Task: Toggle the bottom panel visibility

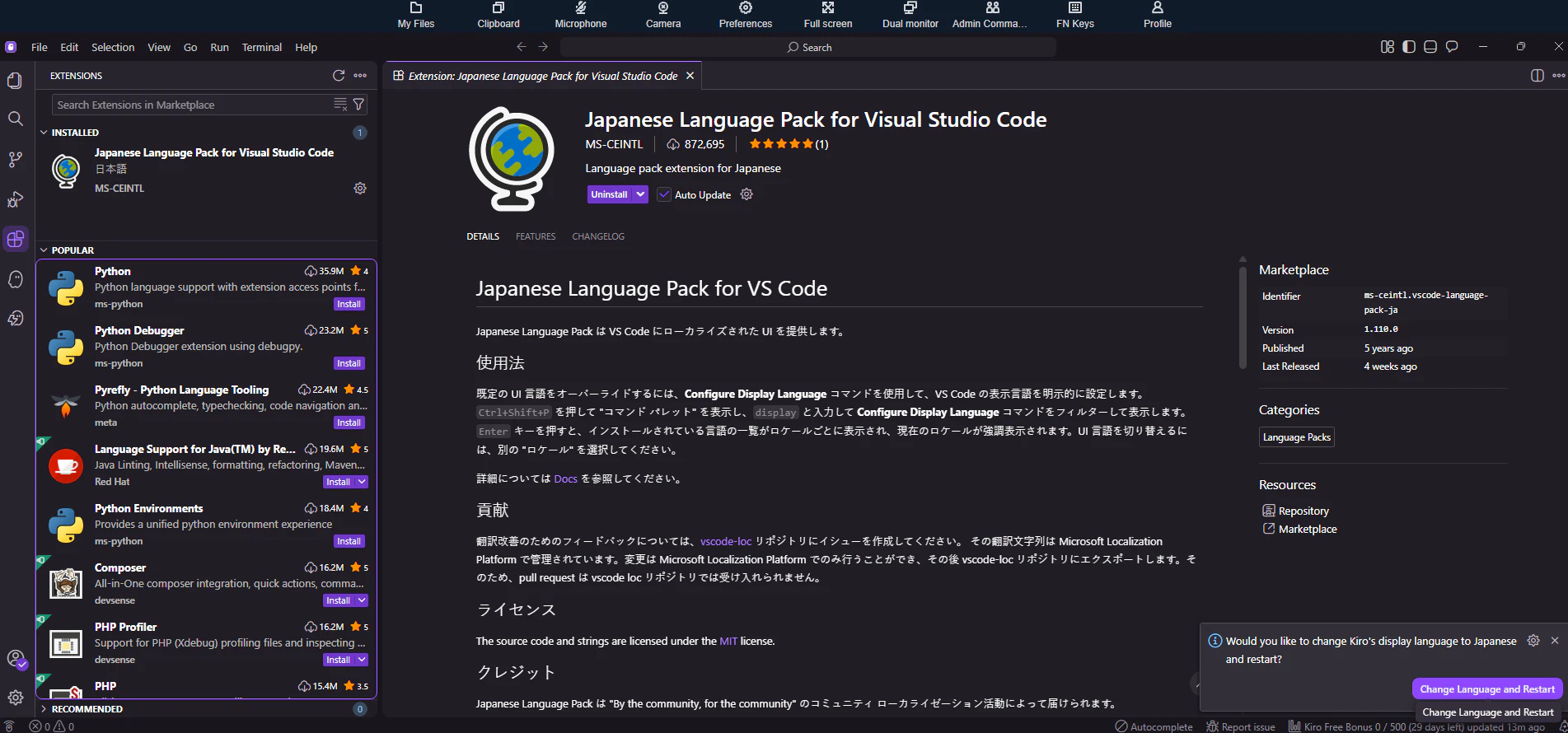Action: (1430, 47)
